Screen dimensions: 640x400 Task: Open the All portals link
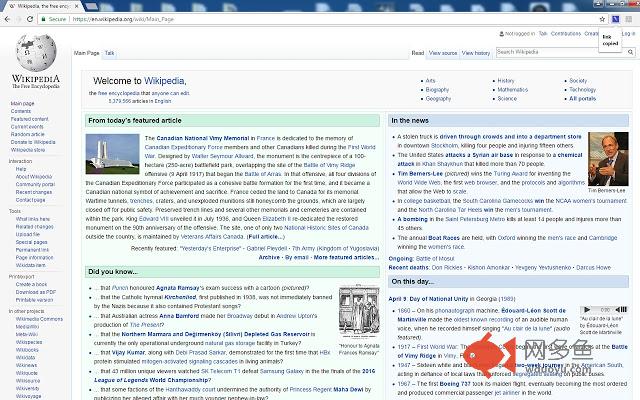pos(582,99)
